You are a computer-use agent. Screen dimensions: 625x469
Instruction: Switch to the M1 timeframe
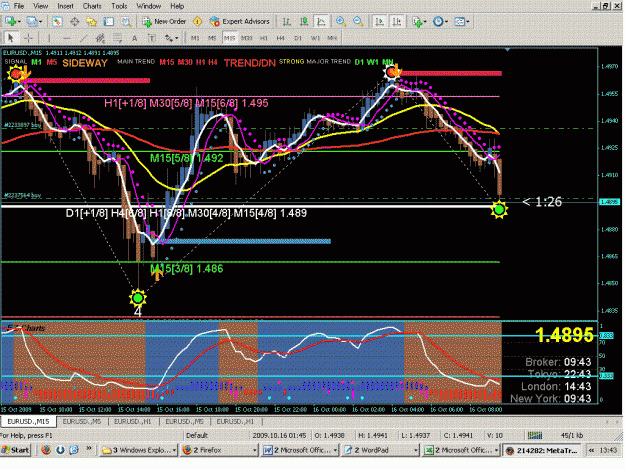[x=195, y=38]
